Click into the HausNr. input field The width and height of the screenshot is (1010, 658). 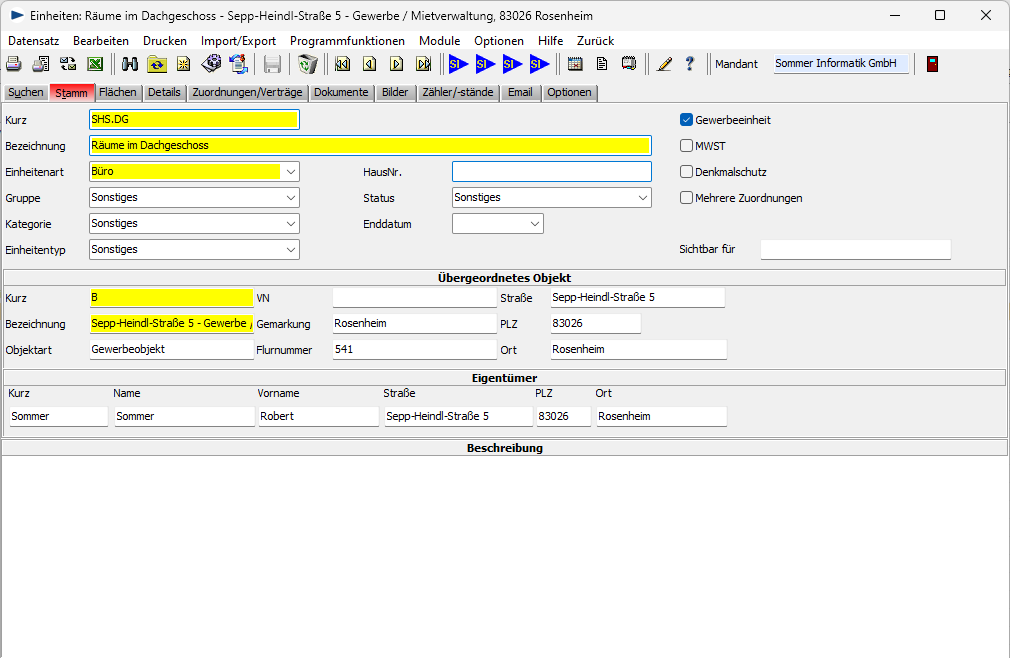click(x=551, y=172)
